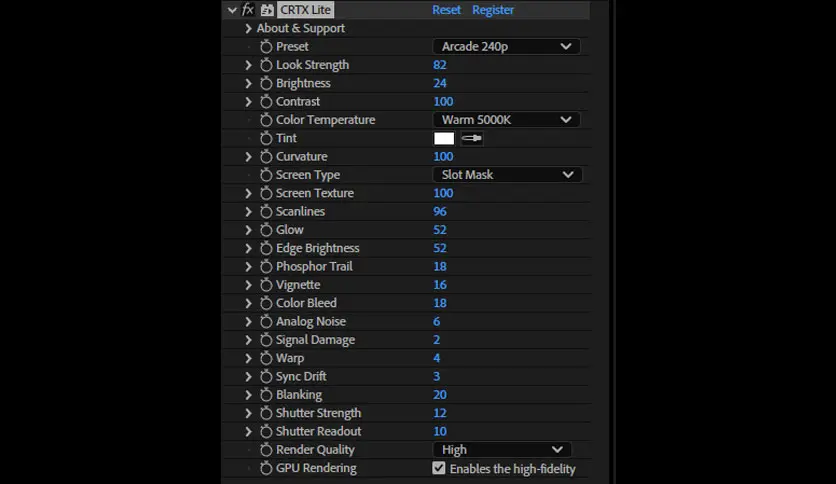Expand the Blanking property
Image resolution: width=836 pixels, height=484 pixels.
tap(248, 394)
